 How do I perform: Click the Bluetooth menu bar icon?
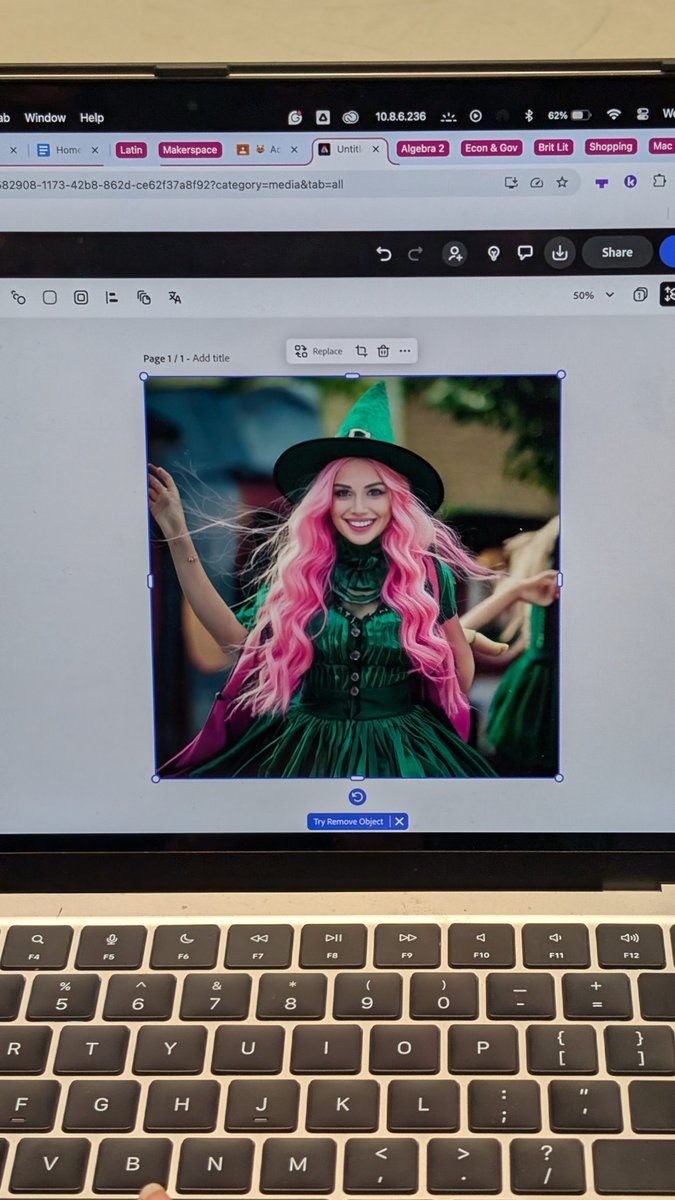[528, 116]
